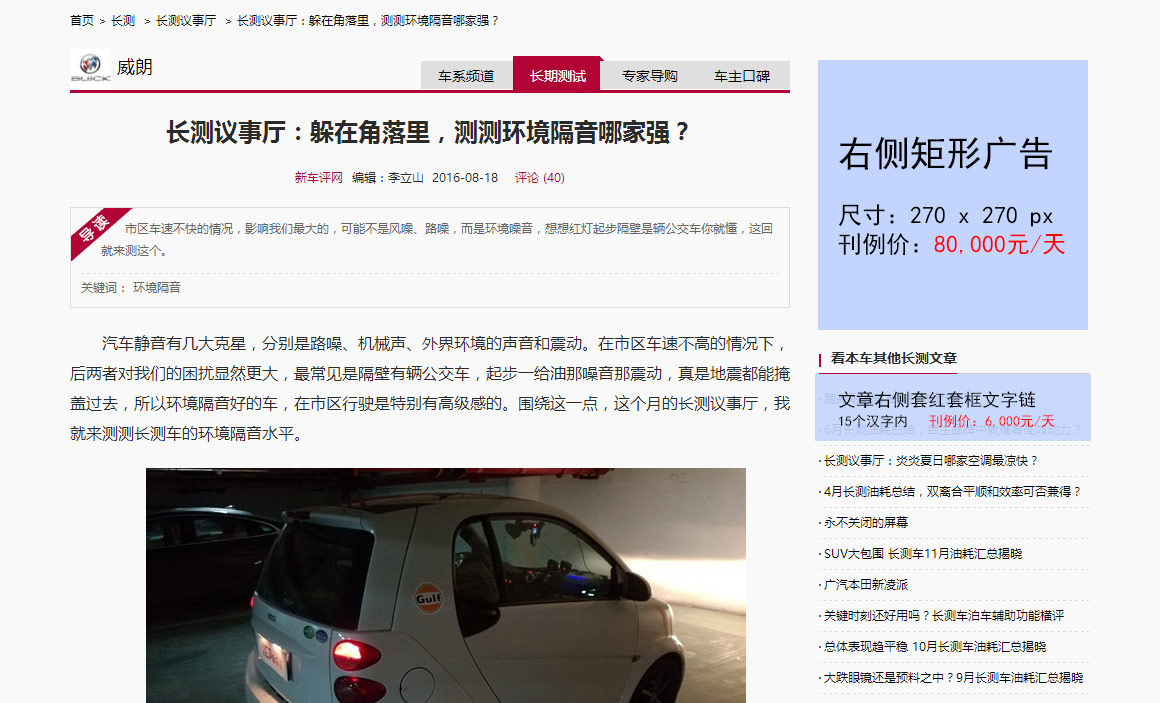
Task: Open the 长测议事厅 breadcrumb link
Action: (x=186, y=21)
